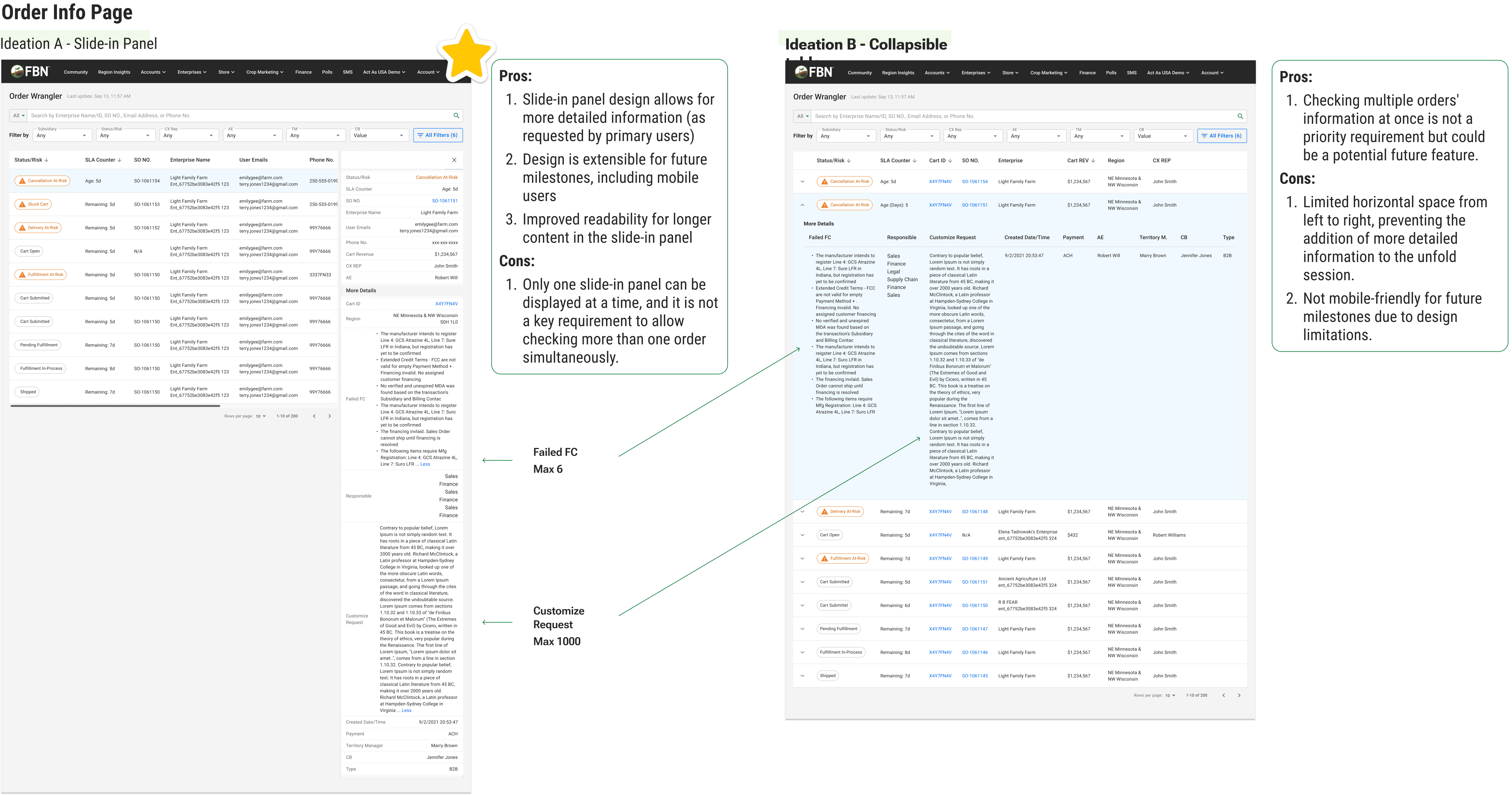Click the yellow star badge
1512x795 pixels.
[x=467, y=54]
